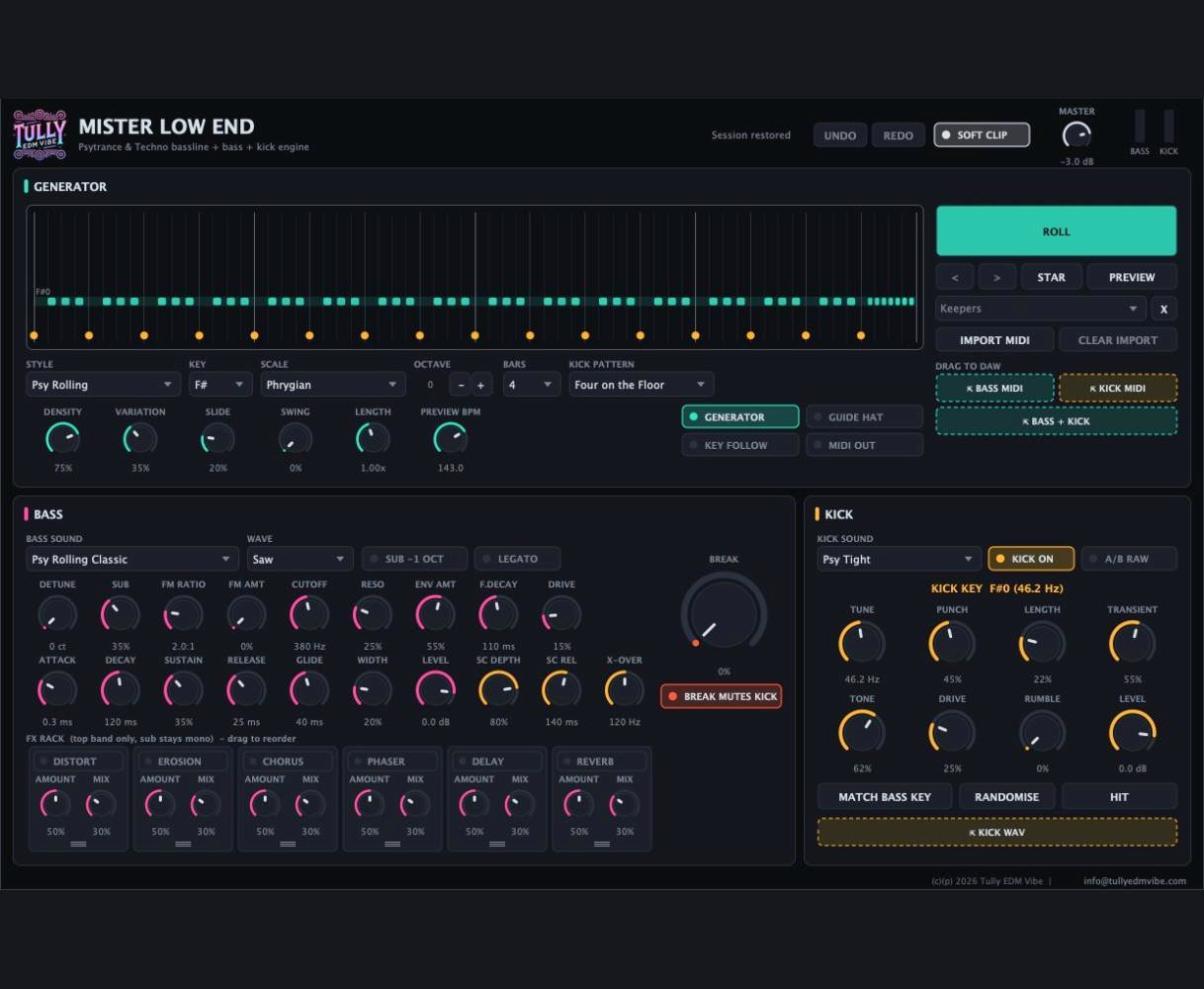Clear the Keepers selection with the X button
Viewport: 1204px width, 989px height.
pos(1163,309)
